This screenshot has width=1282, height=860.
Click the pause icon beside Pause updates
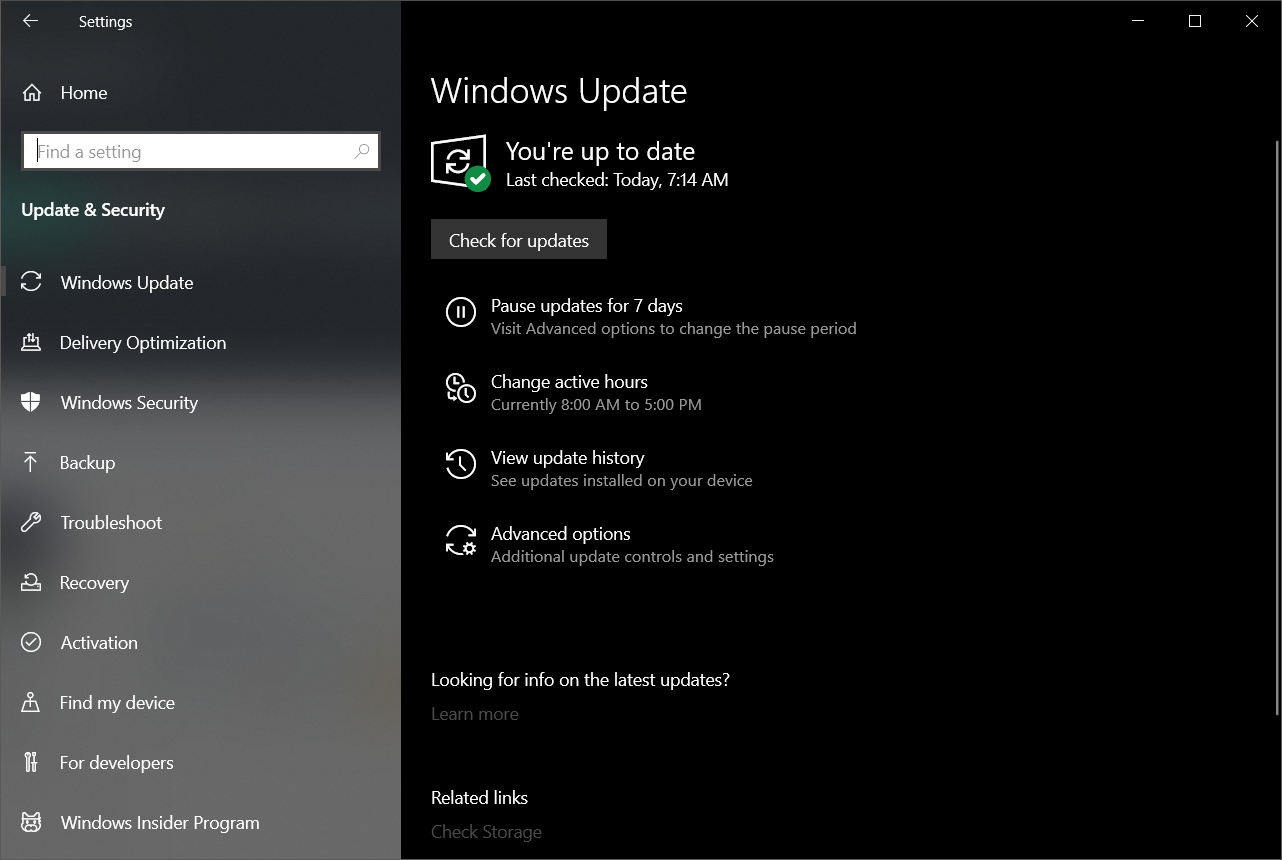[x=460, y=312]
